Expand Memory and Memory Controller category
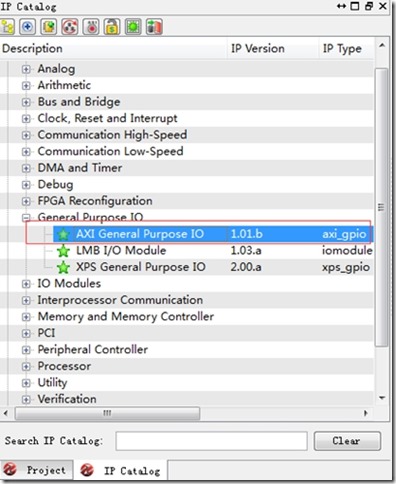The image size is (396, 484). pos(26,317)
